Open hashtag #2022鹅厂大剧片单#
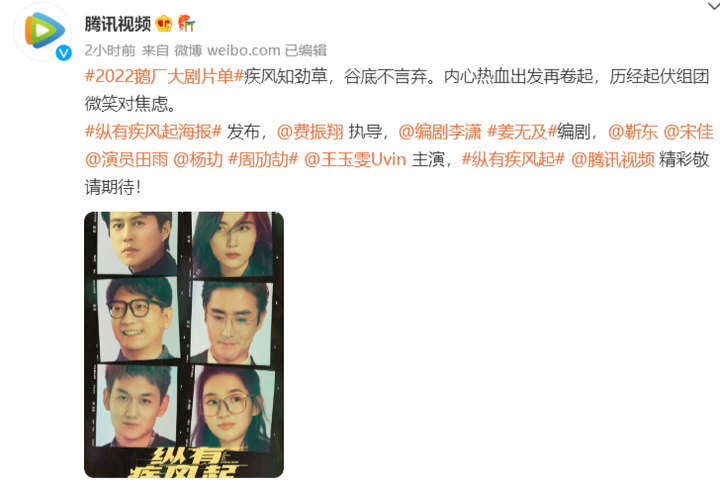Image resolution: width=720 pixels, height=489 pixels. point(164,76)
